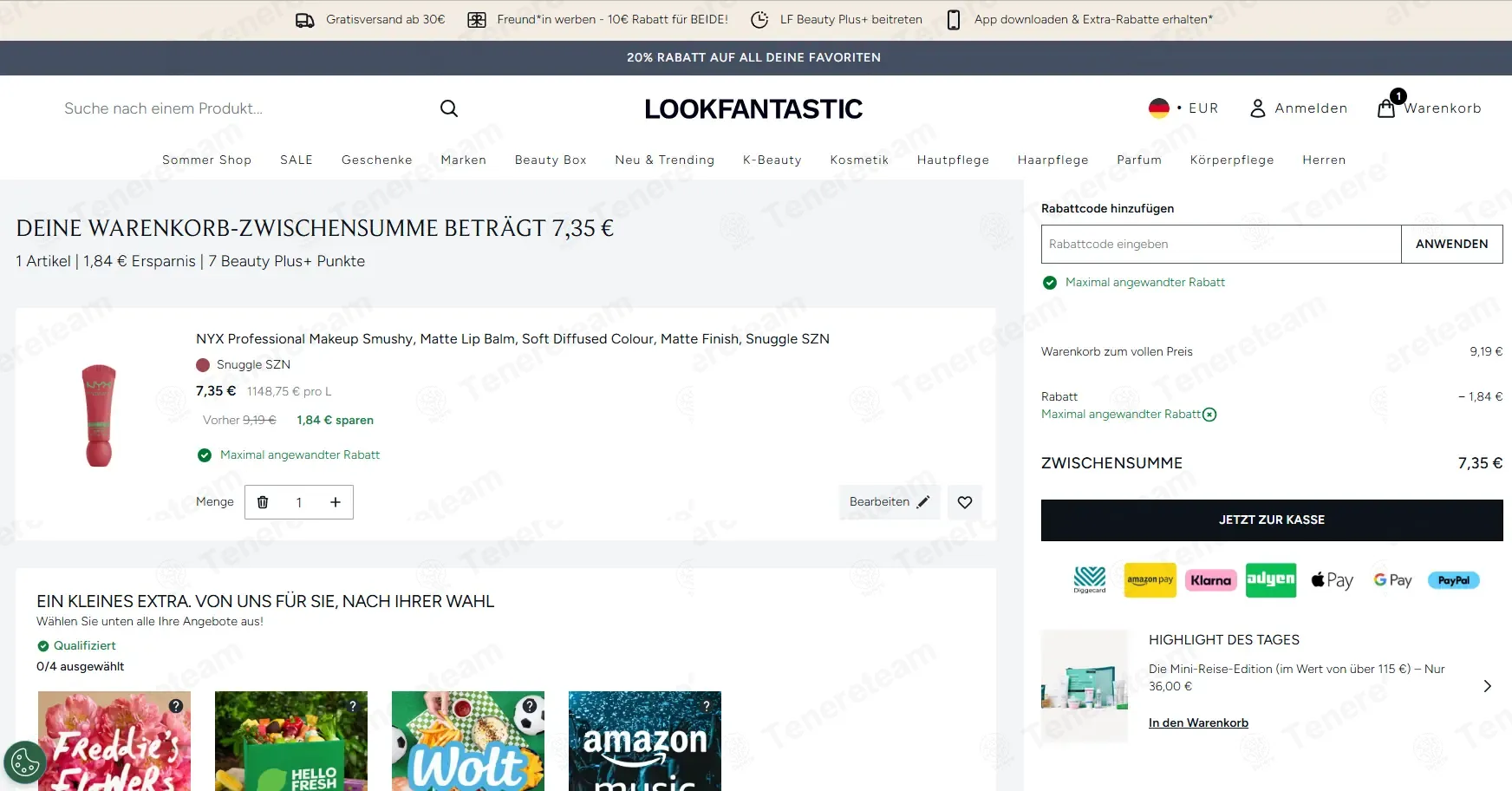The image size is (1512, 791).
Task: Click the PayPal payment icon
Action: click(x=1454, y=580)
